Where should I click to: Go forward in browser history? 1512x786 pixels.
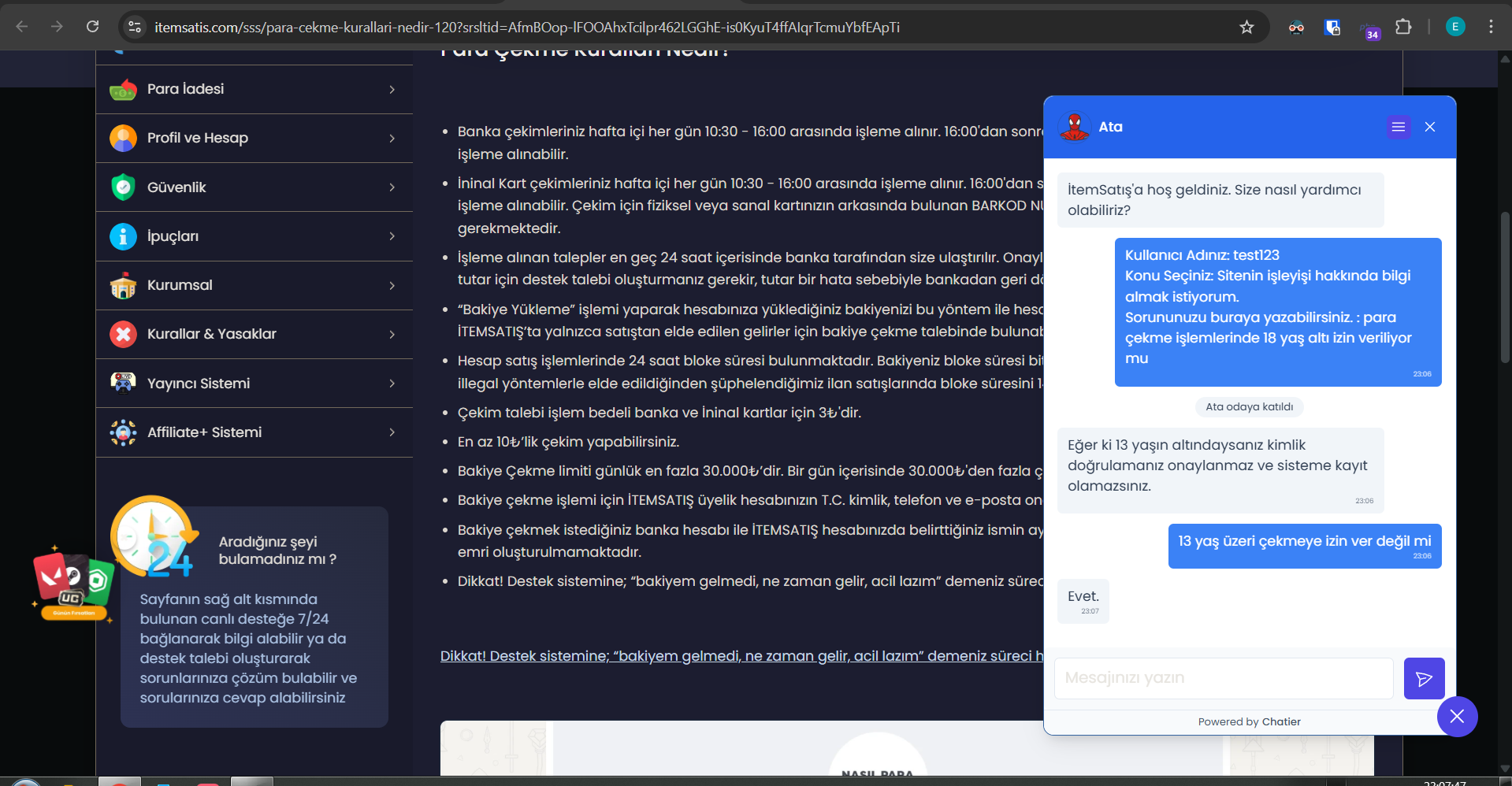tap(57, 27)
